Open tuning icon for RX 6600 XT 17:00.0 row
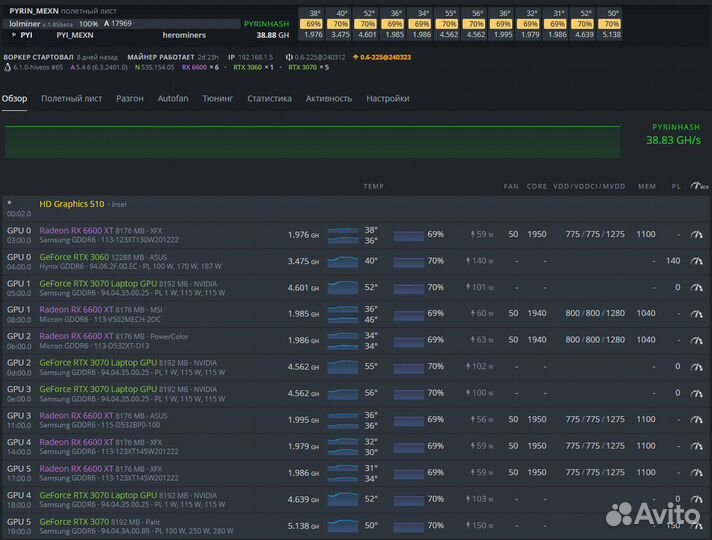 [x=696, y=473]
